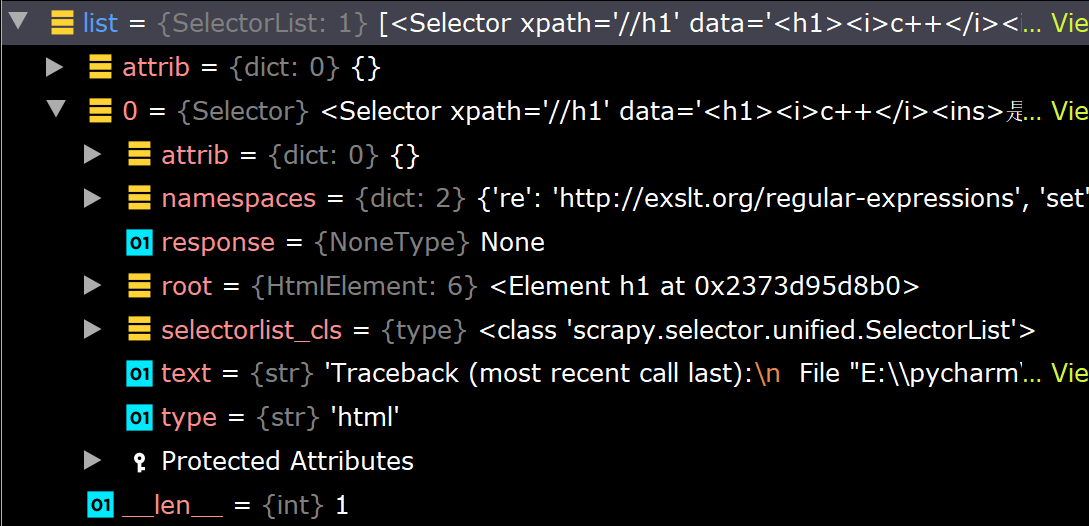
Task: Expand the namespaces dict node
Action: click(93, 198)
